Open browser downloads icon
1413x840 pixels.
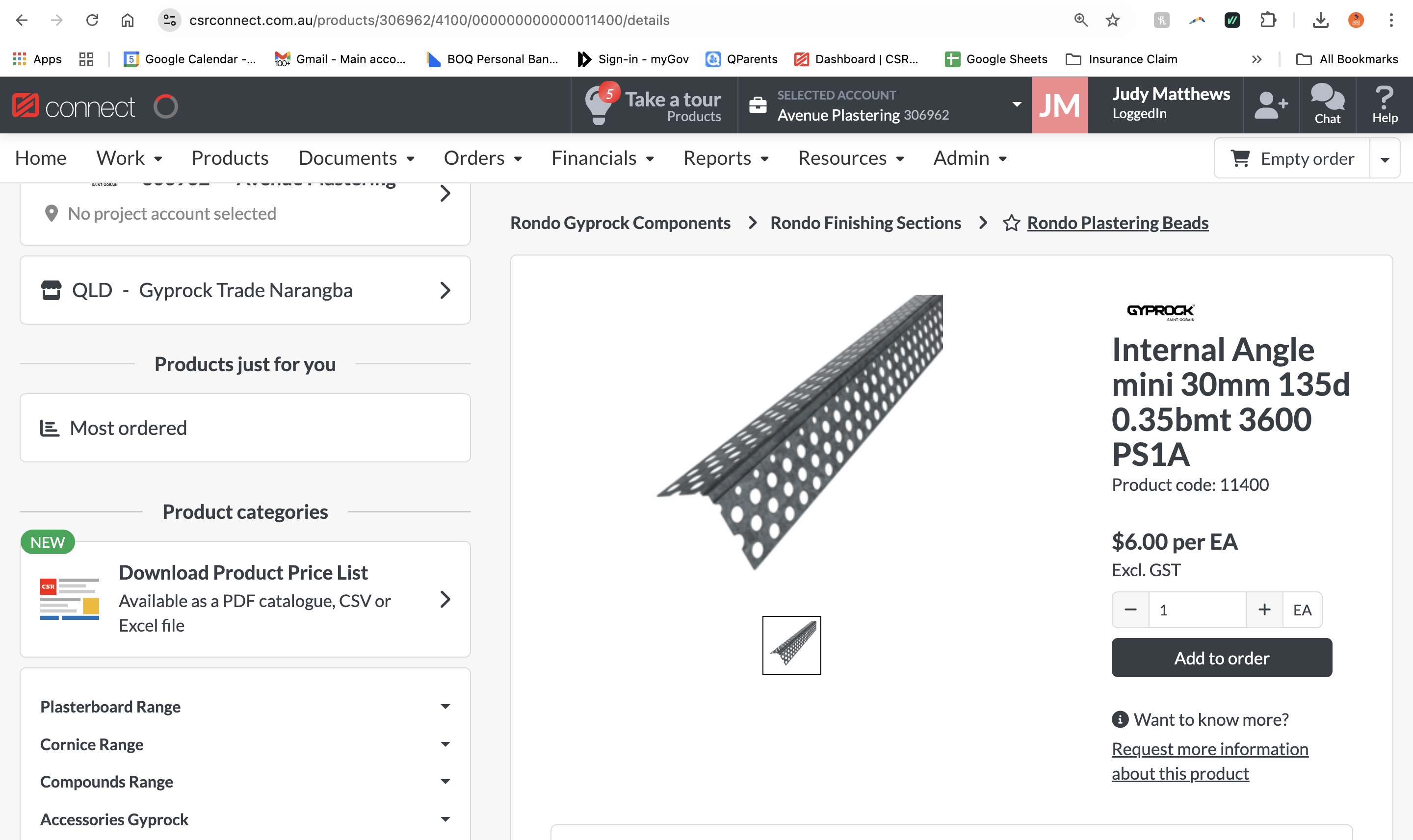1320,21
